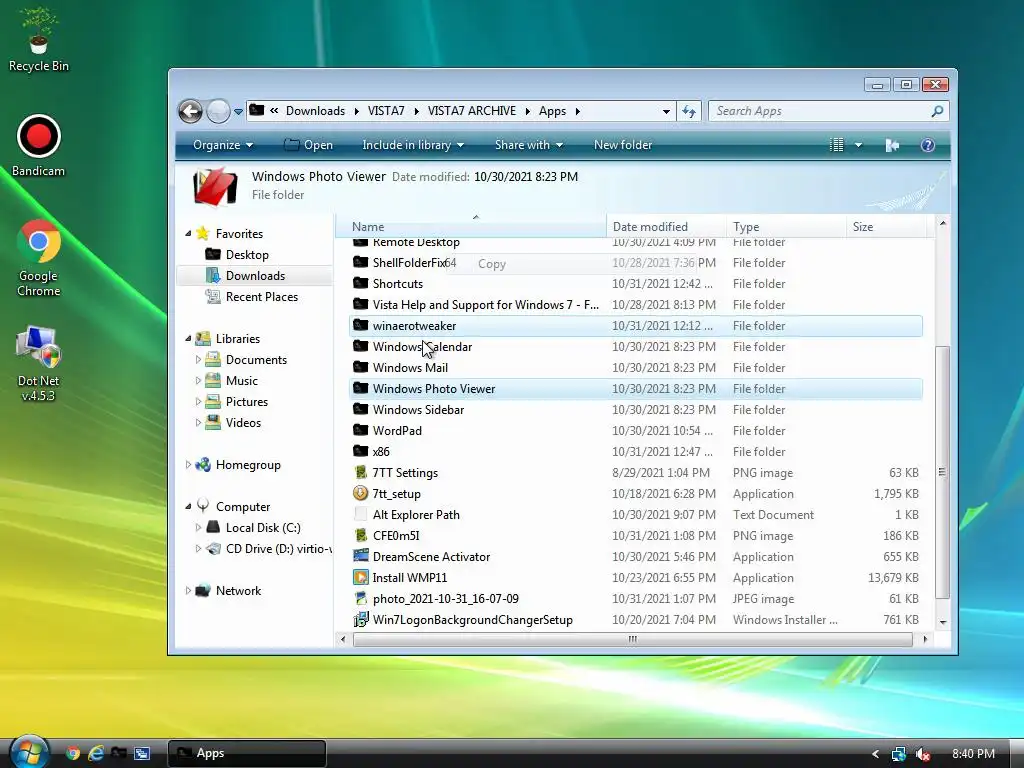Navigate to VISTA7 in the address breadcrumb
The height and width of the screenshot is (768, 1024).
(386, 111)
